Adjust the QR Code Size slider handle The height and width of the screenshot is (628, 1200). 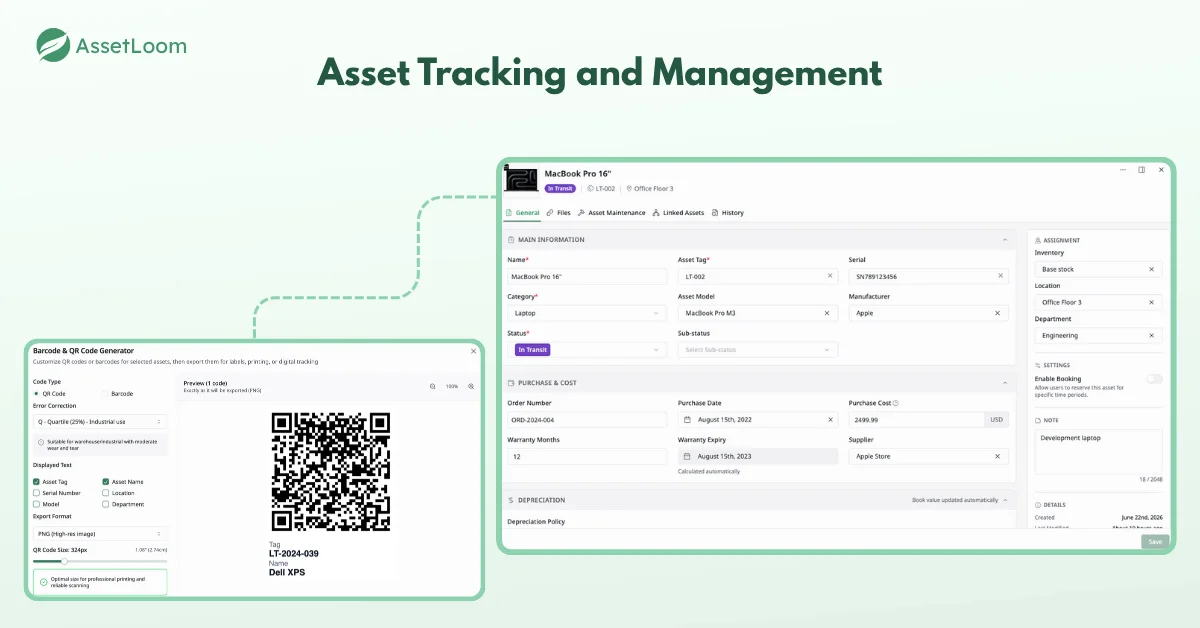pyautogui.click(x=65, y=561)
